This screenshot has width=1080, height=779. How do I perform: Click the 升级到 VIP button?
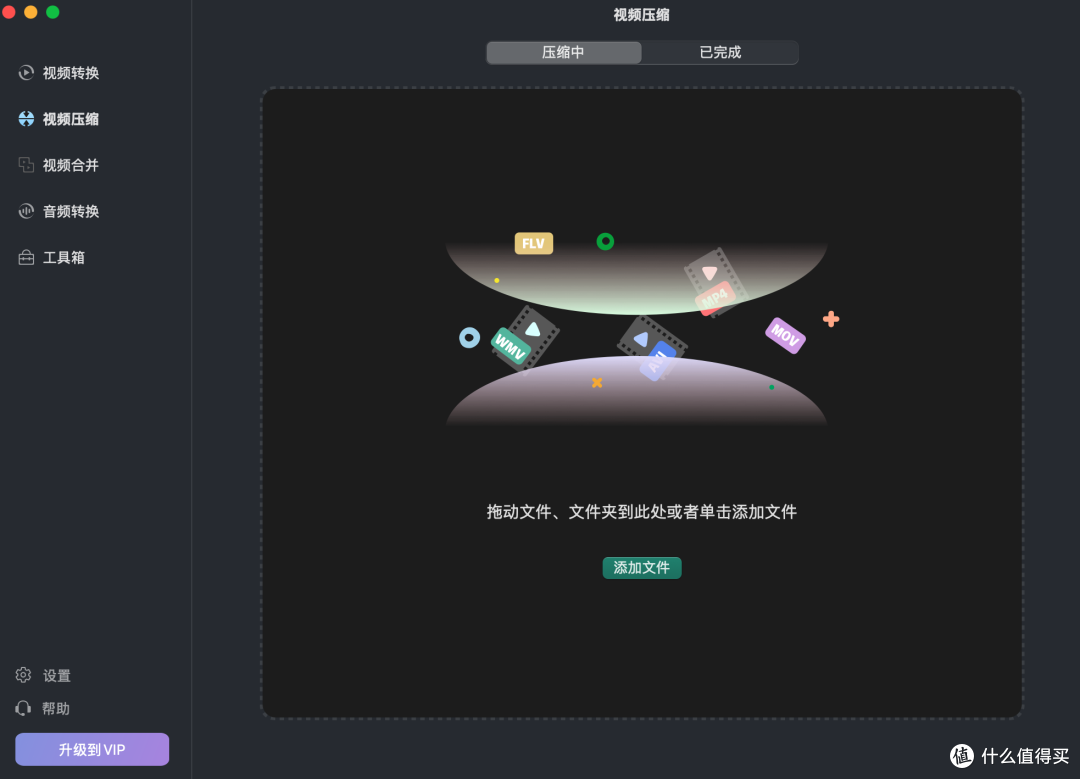pos(92,749)
